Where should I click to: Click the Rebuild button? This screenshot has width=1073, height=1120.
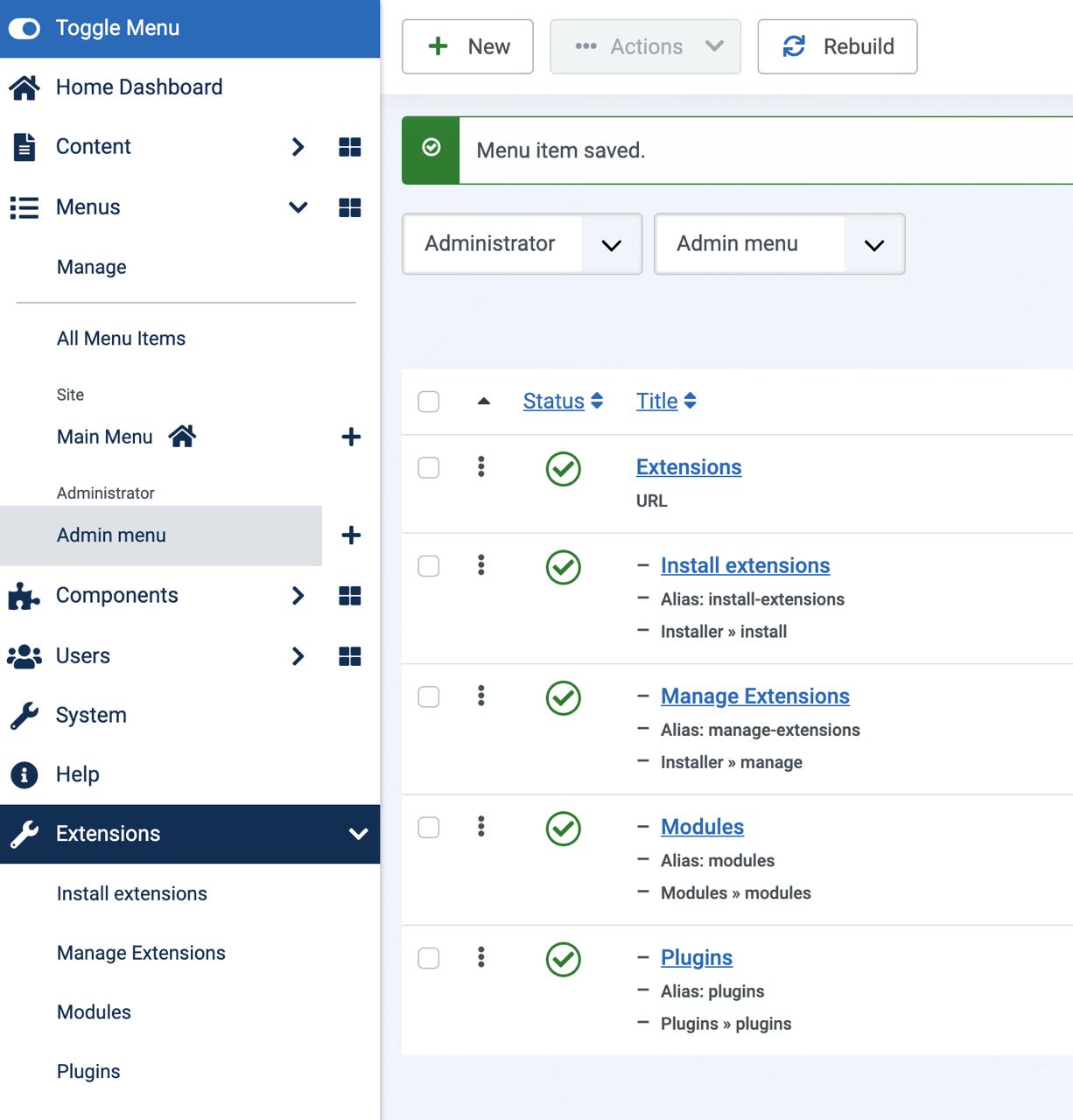(x=838, y=46)
